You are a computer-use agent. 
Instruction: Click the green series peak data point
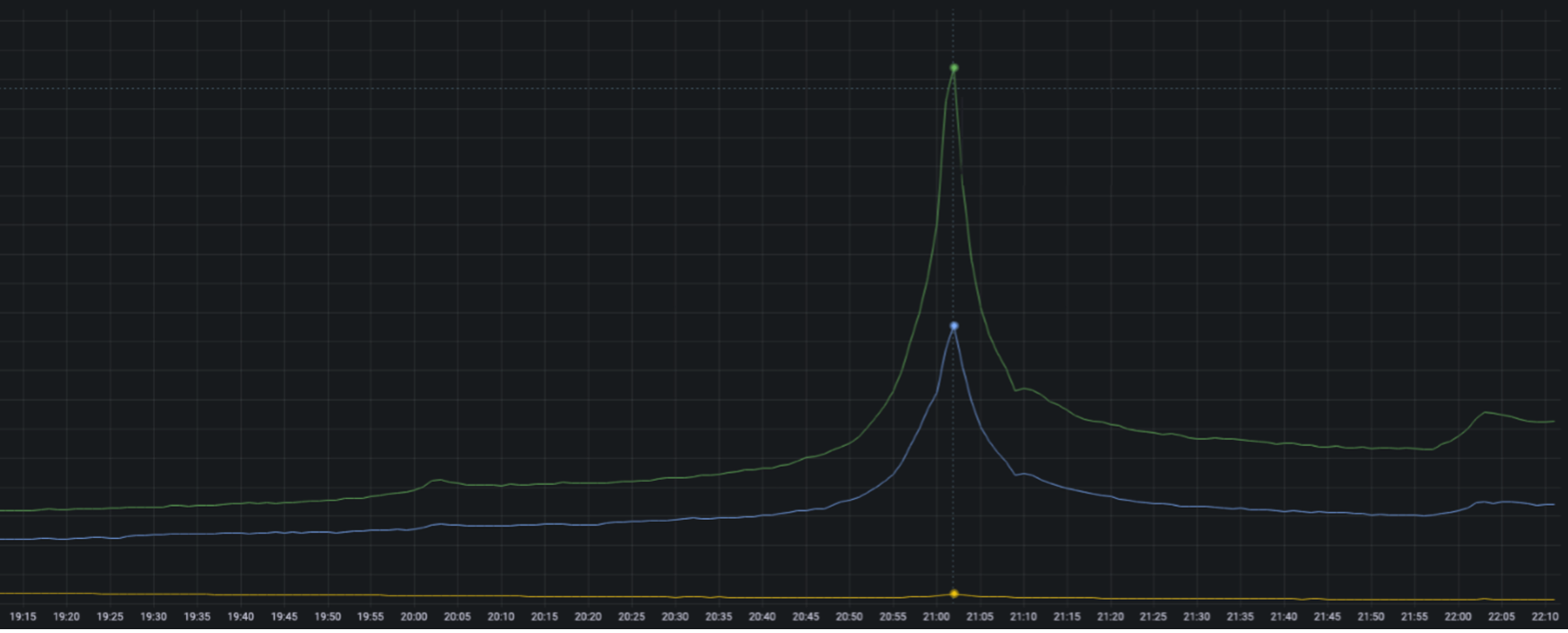pyautogui.click(x=954, y=68)
